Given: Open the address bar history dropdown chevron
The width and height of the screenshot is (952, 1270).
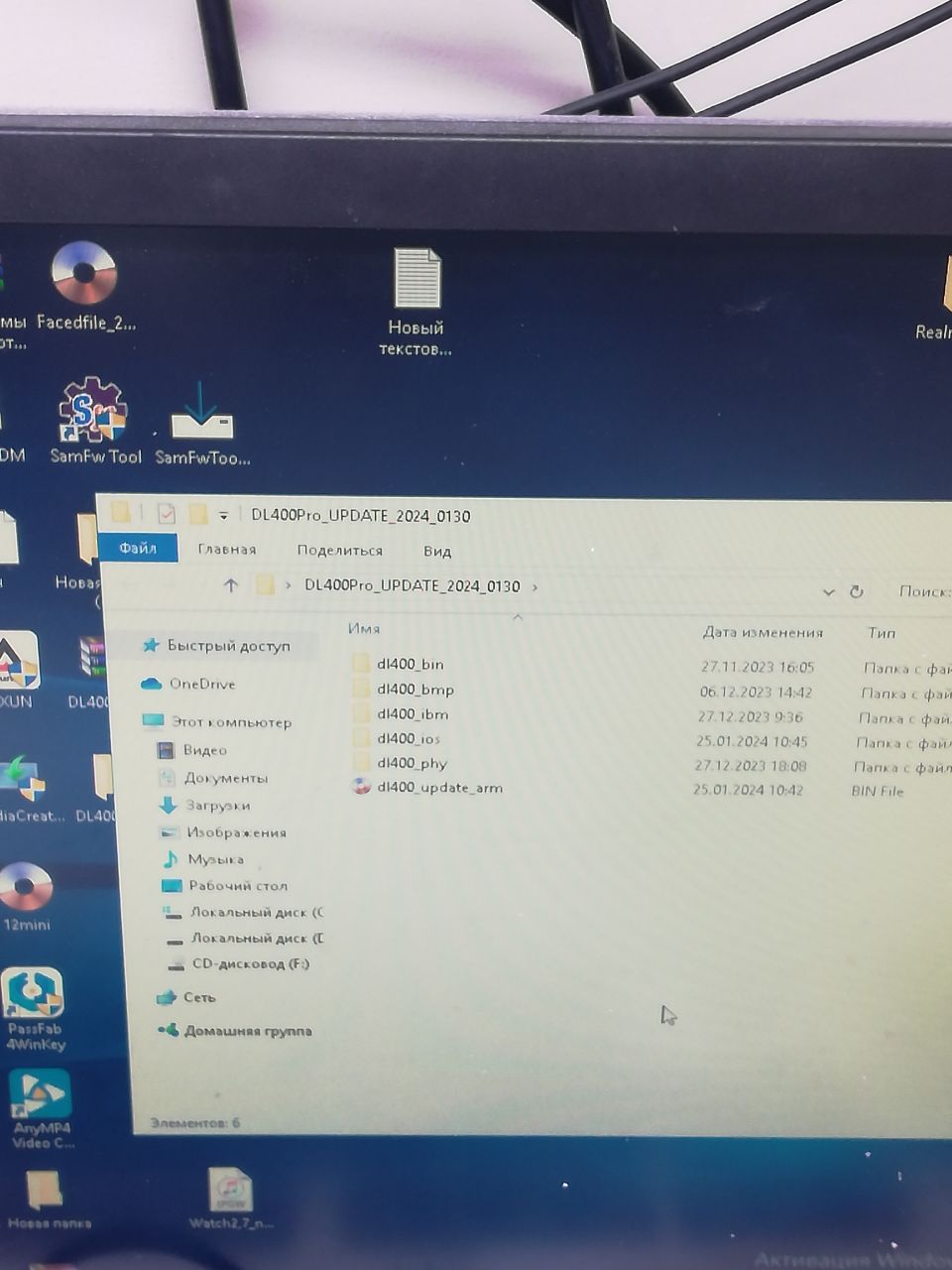Looking at the screenshot, I should [x=828, y=592].
